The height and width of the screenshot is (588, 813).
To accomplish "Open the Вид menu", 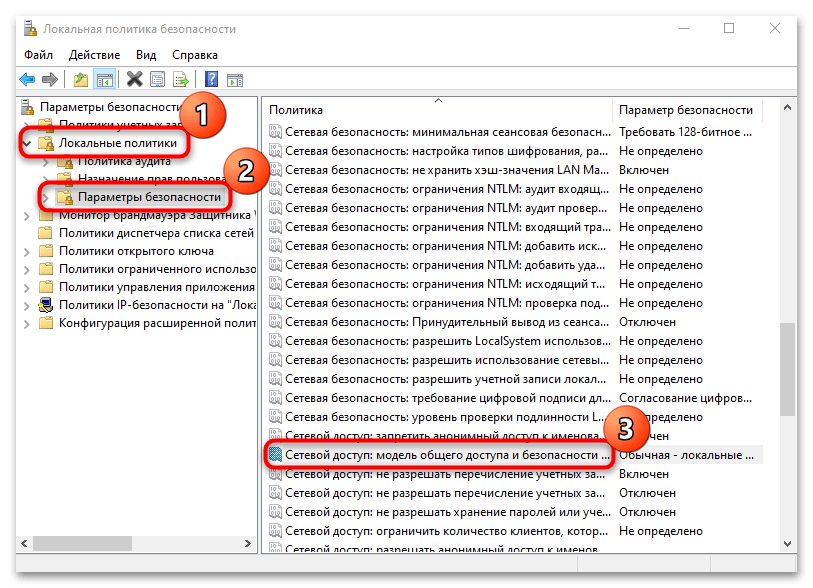I will coord(146,55).
